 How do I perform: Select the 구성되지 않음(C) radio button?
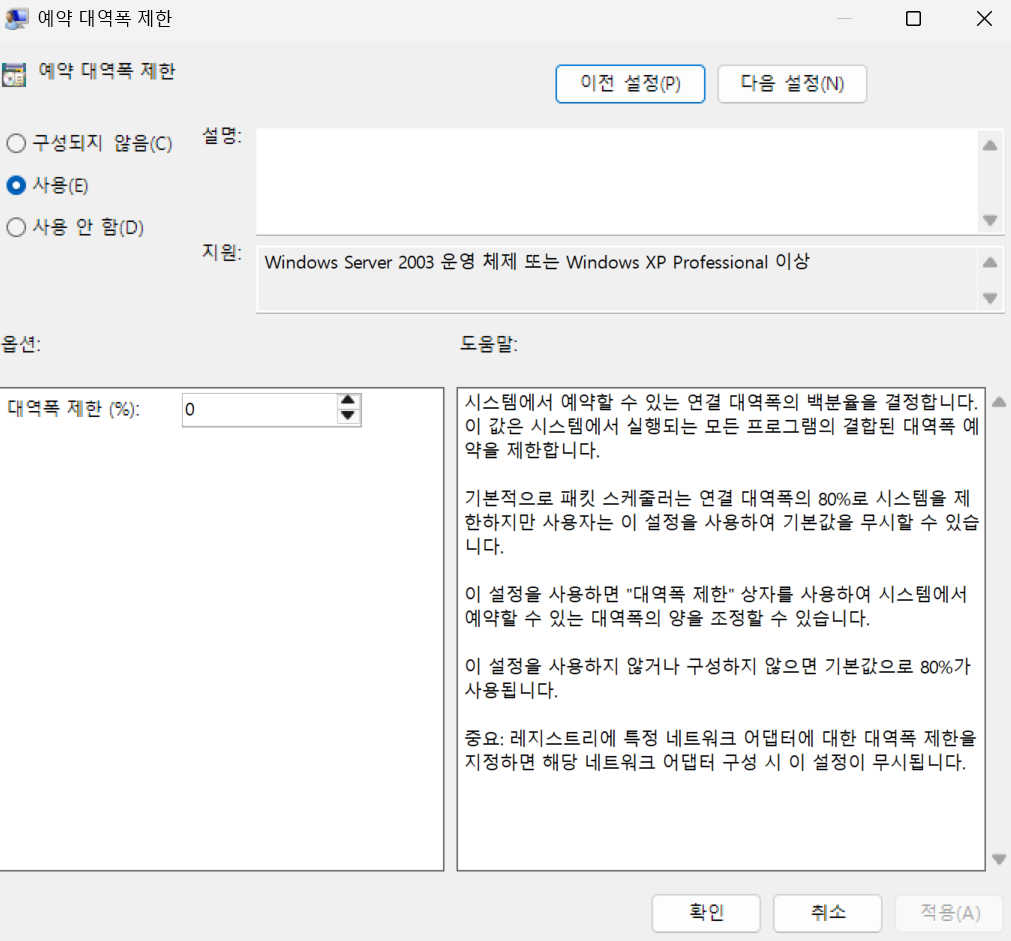click(x=16, y=143)
